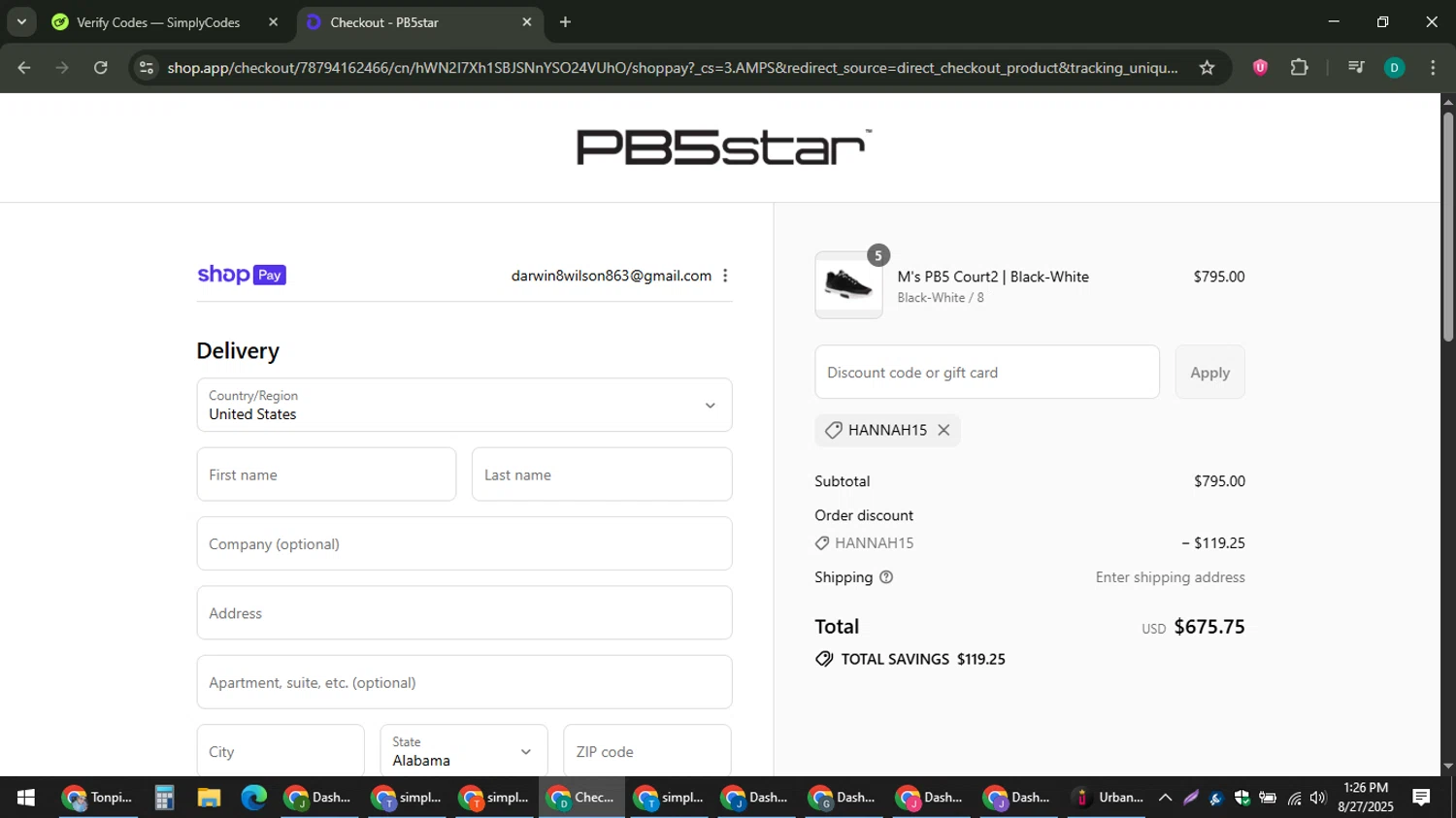Click the Enter shipping address text

1170,577
